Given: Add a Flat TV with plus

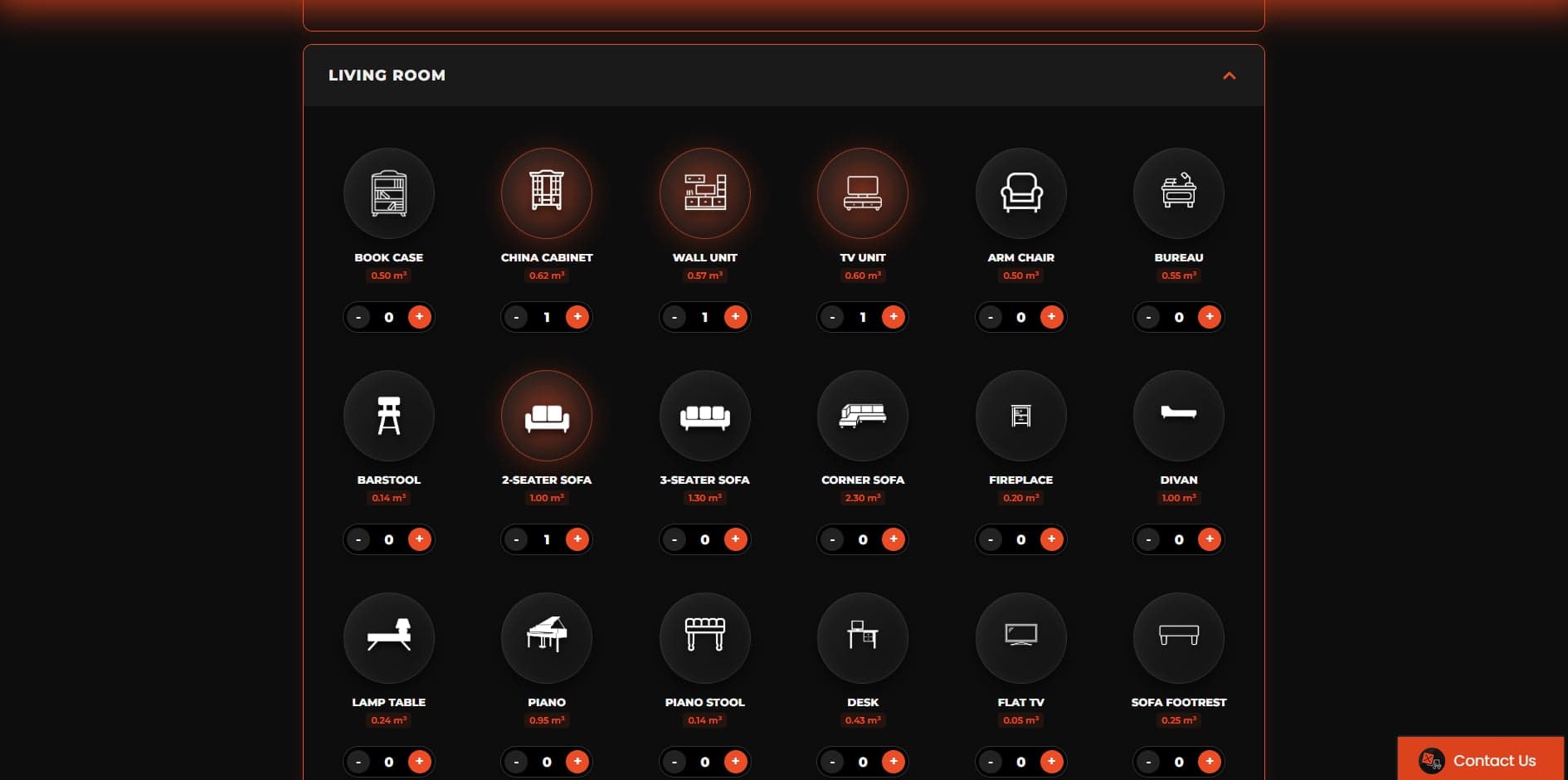Looking at the screenshot, I should 1052,762.
